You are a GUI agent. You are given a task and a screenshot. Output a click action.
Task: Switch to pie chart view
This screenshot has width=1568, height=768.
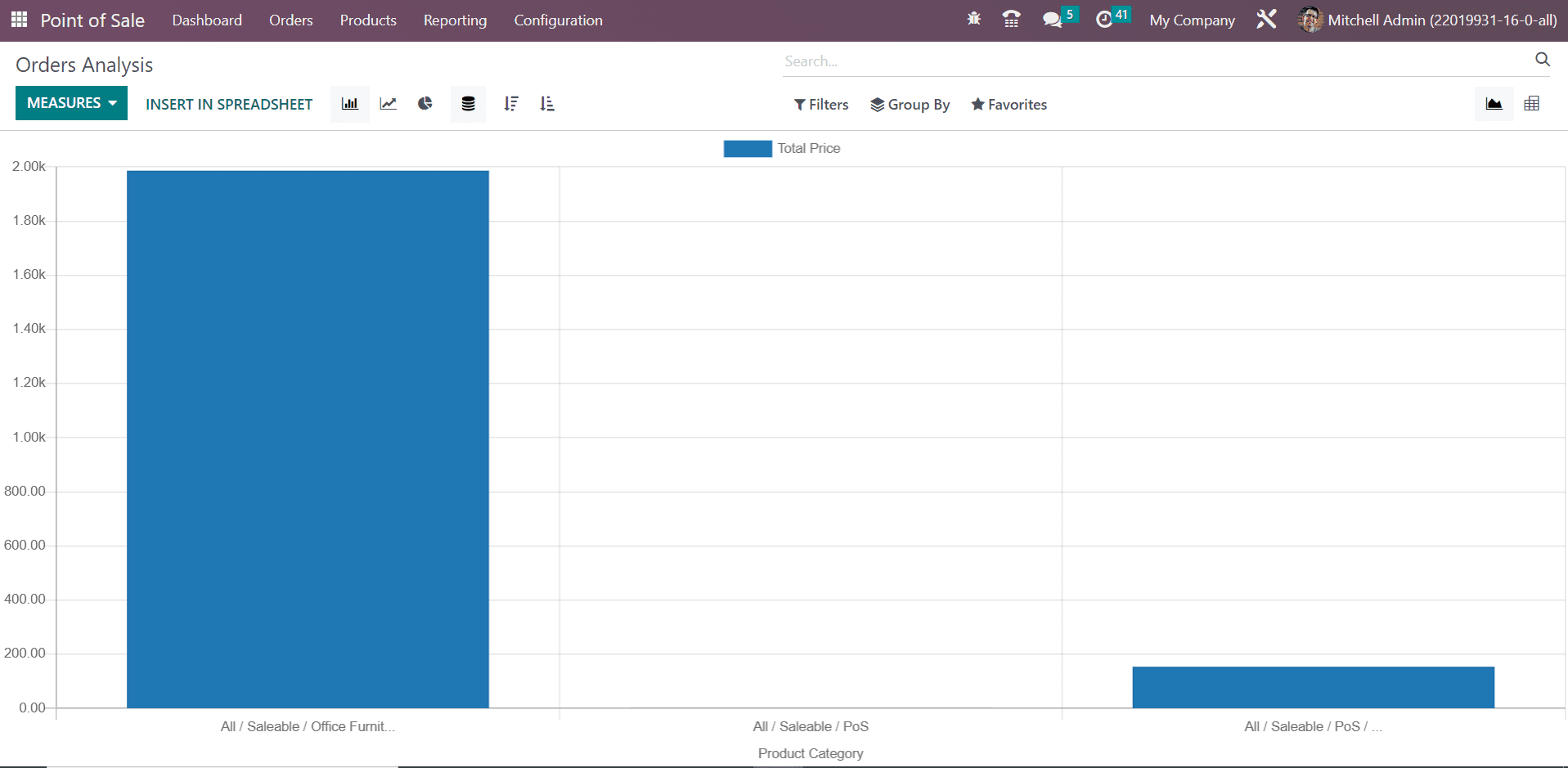(425, 104)
